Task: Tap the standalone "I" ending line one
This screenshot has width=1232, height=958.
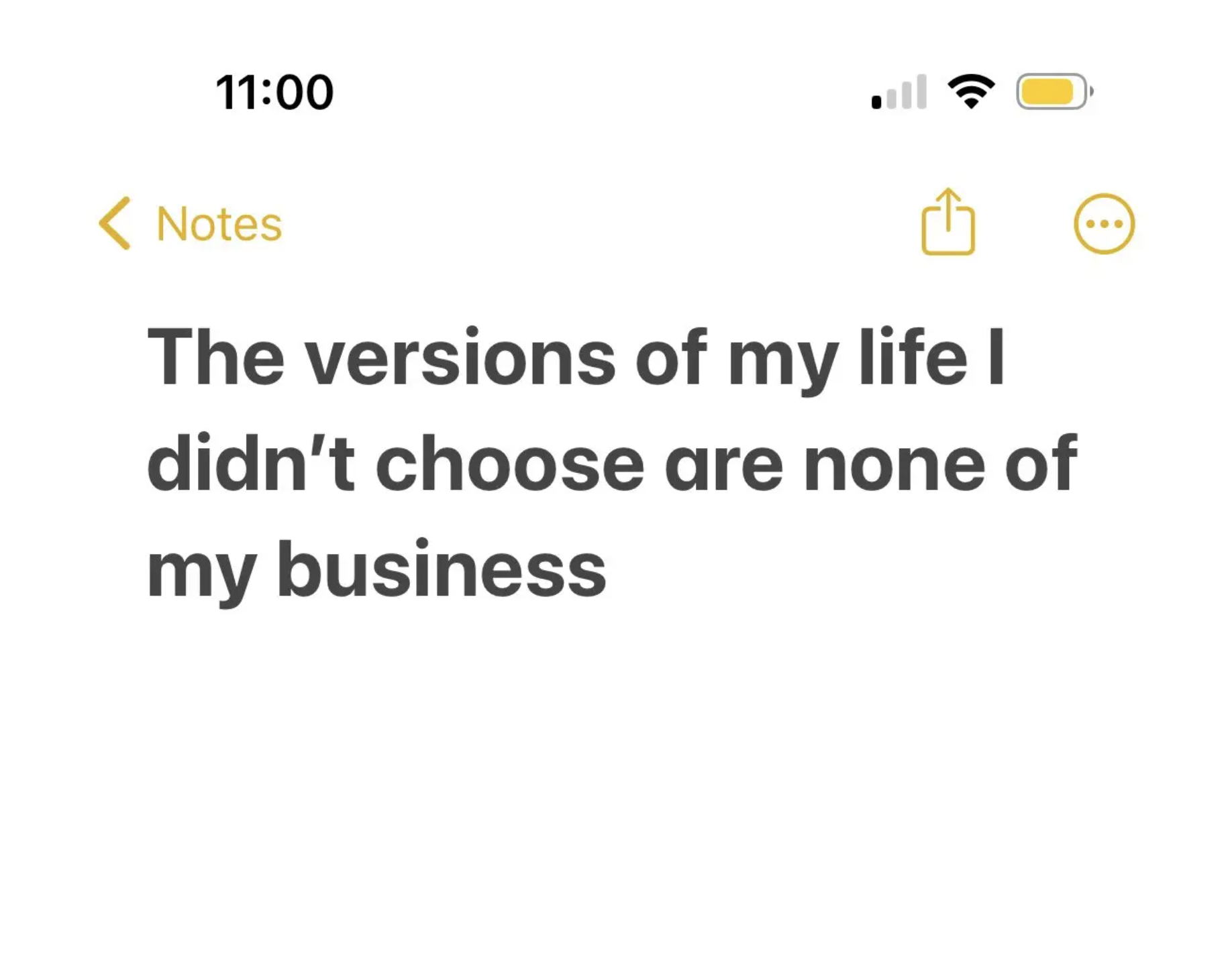Action: pos(996,357)
